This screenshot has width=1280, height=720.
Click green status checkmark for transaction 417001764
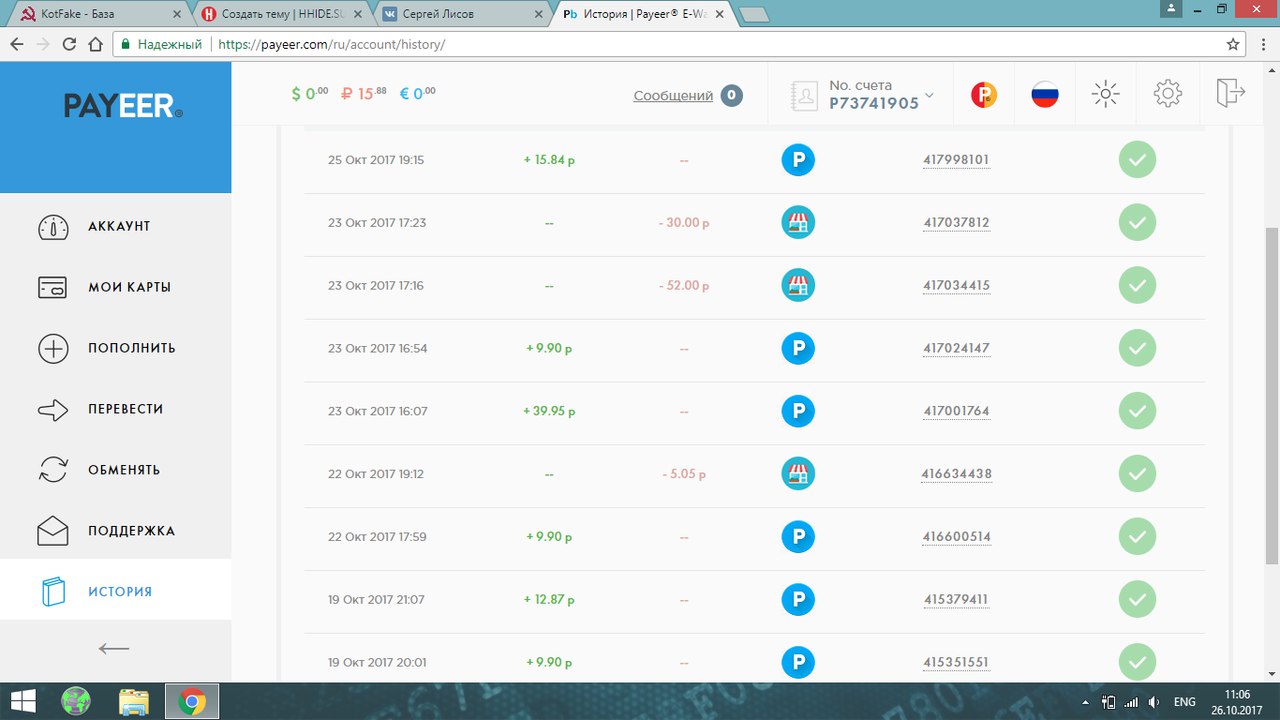pos(1136,411)
